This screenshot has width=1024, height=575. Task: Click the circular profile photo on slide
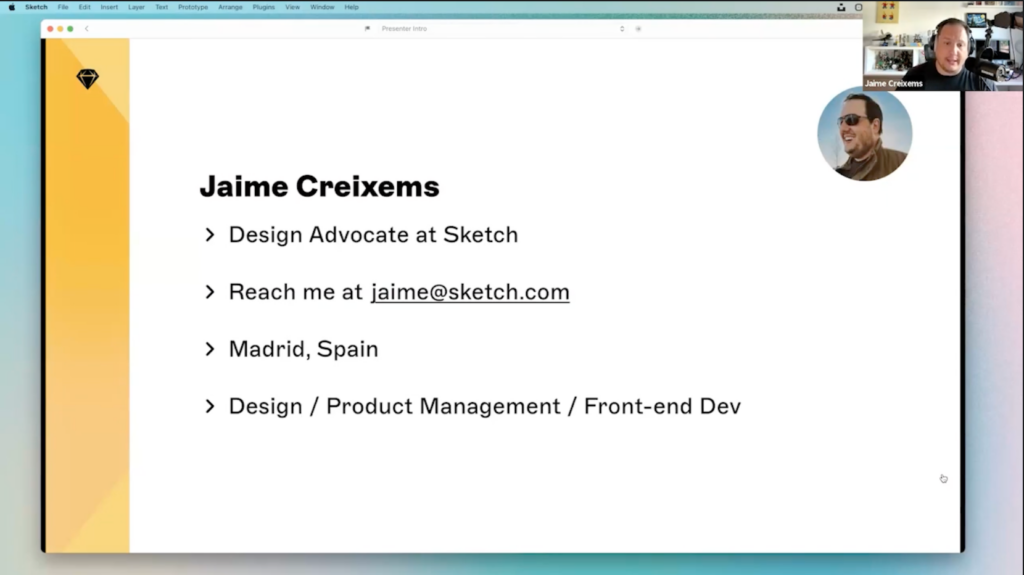pos(865,134)
